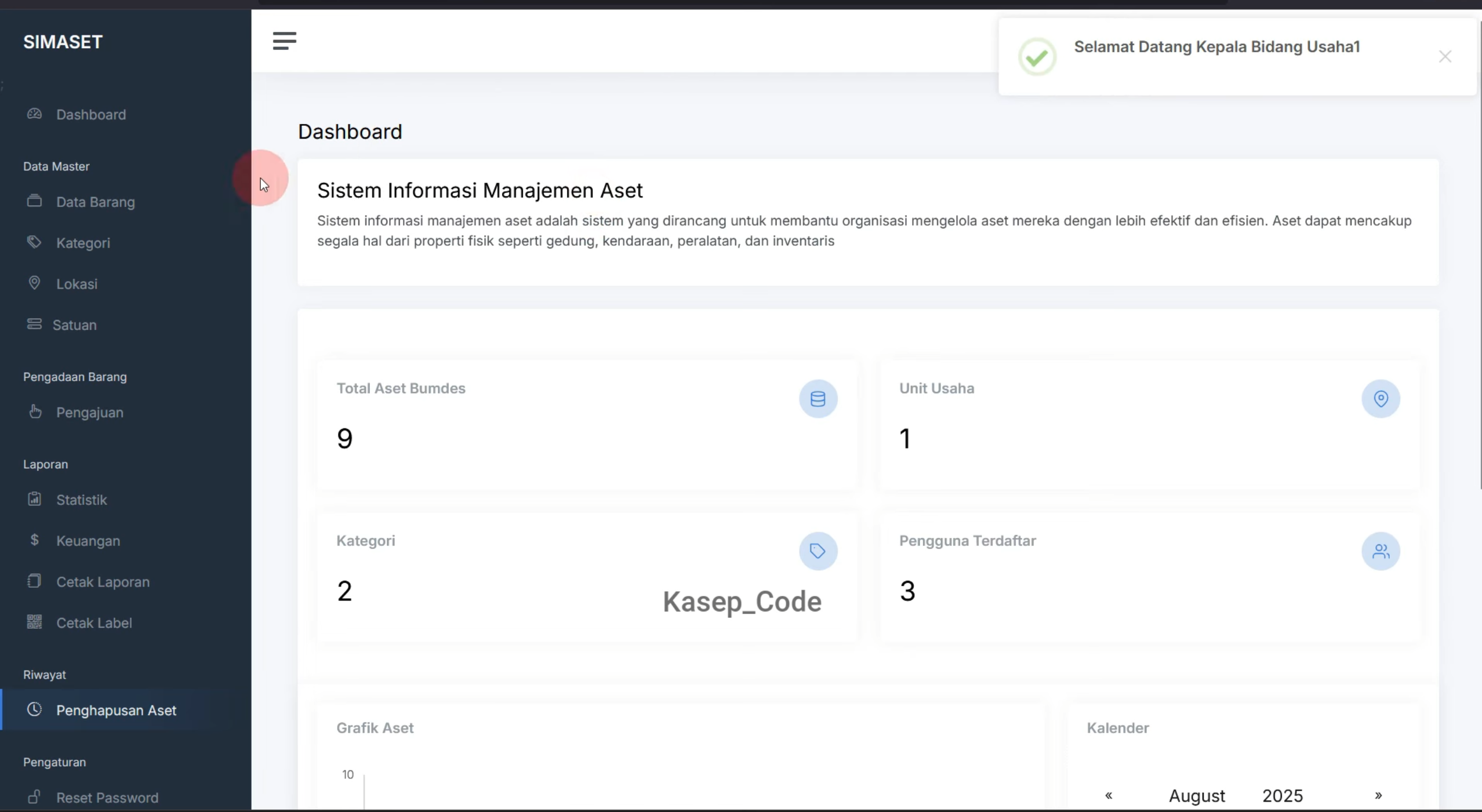Open Reset Password setting
1482x812 pixels.
coord(107,798)
